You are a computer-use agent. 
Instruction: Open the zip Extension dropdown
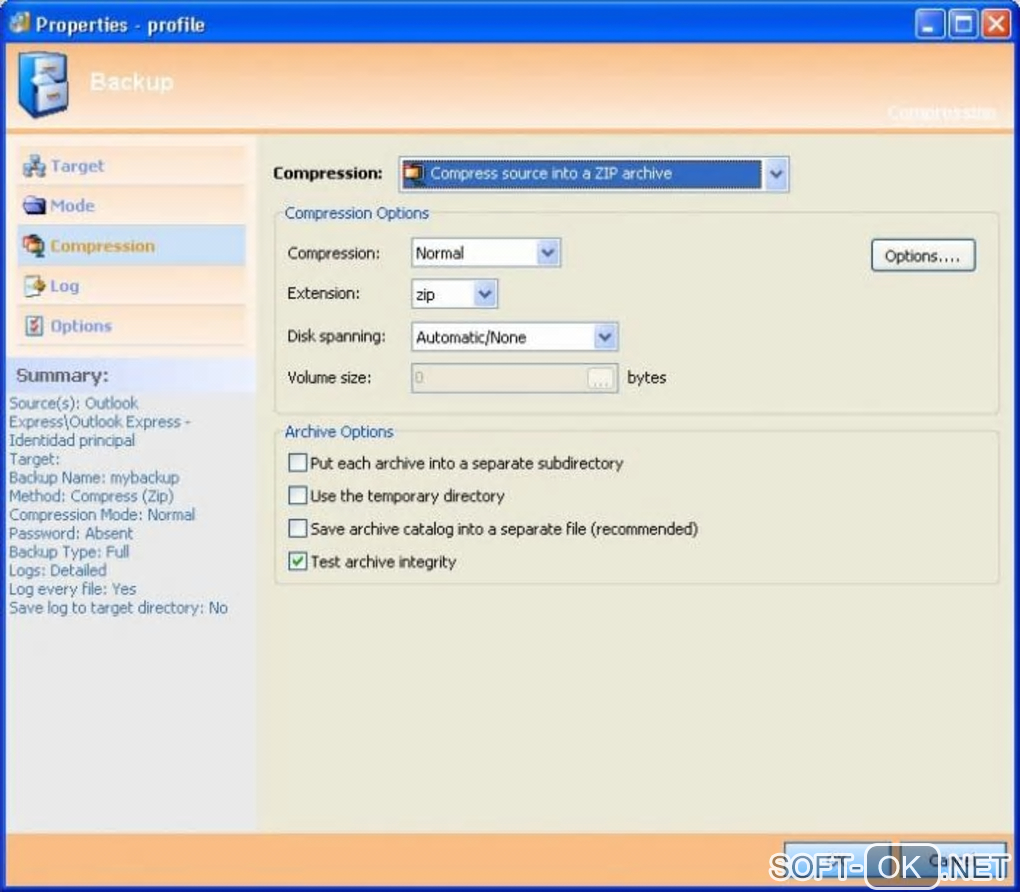pyautogui.click(x=485, y=294)
